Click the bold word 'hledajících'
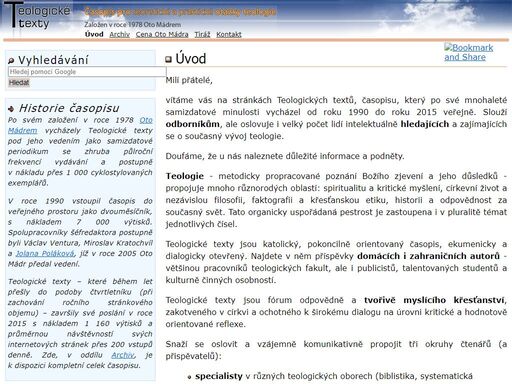Viewport: 512px width, 384px height. [x=425, y=124]
